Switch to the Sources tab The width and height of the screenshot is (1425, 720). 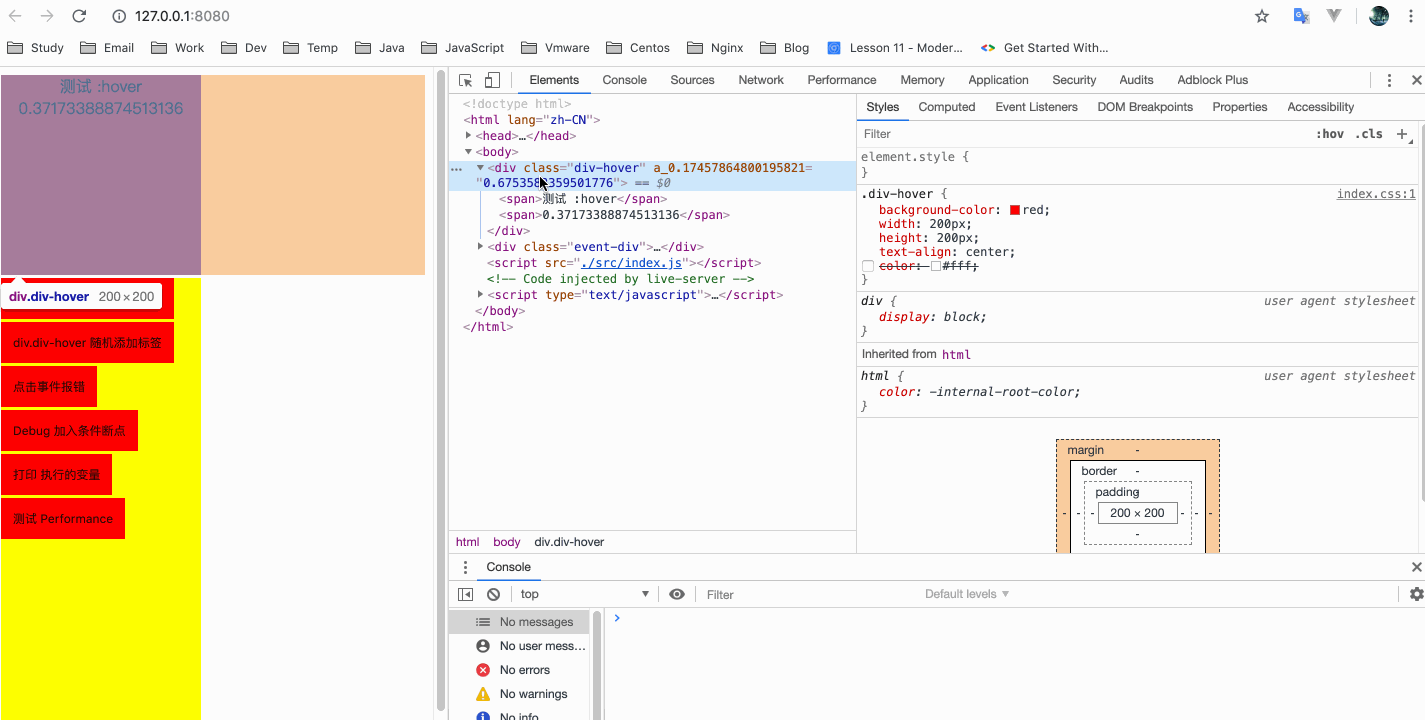(692, 80)
